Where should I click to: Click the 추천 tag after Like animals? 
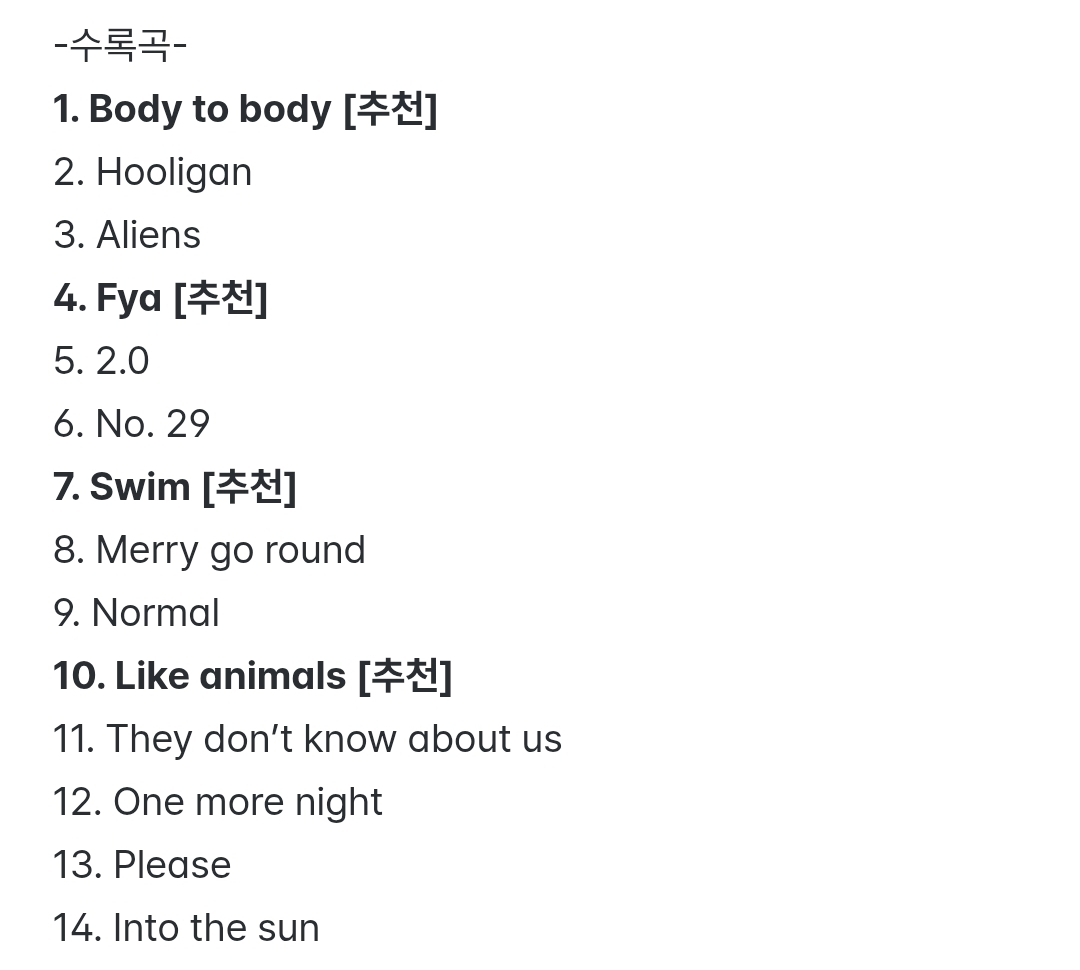coord(405,676)
